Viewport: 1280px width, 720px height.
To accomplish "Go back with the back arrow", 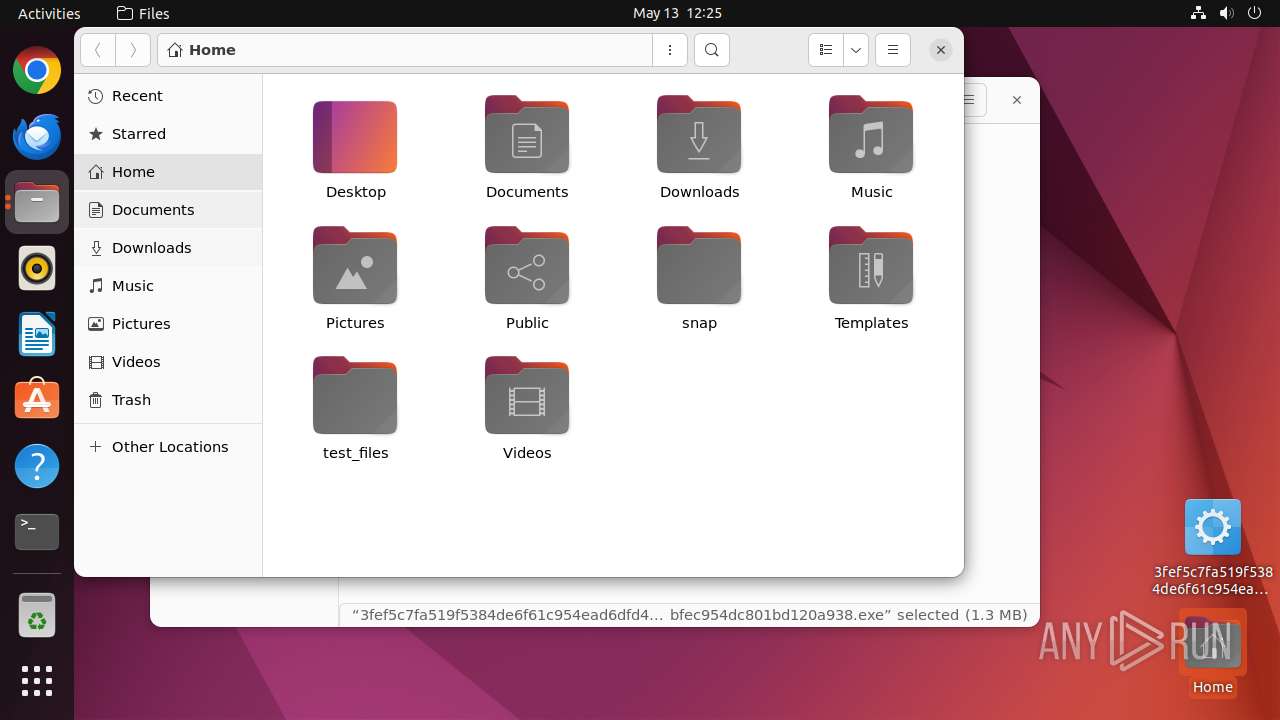I will 98,50.
